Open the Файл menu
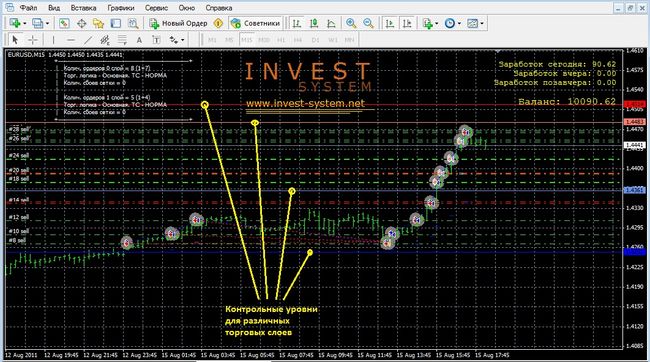650x362 pixels. 28,8
